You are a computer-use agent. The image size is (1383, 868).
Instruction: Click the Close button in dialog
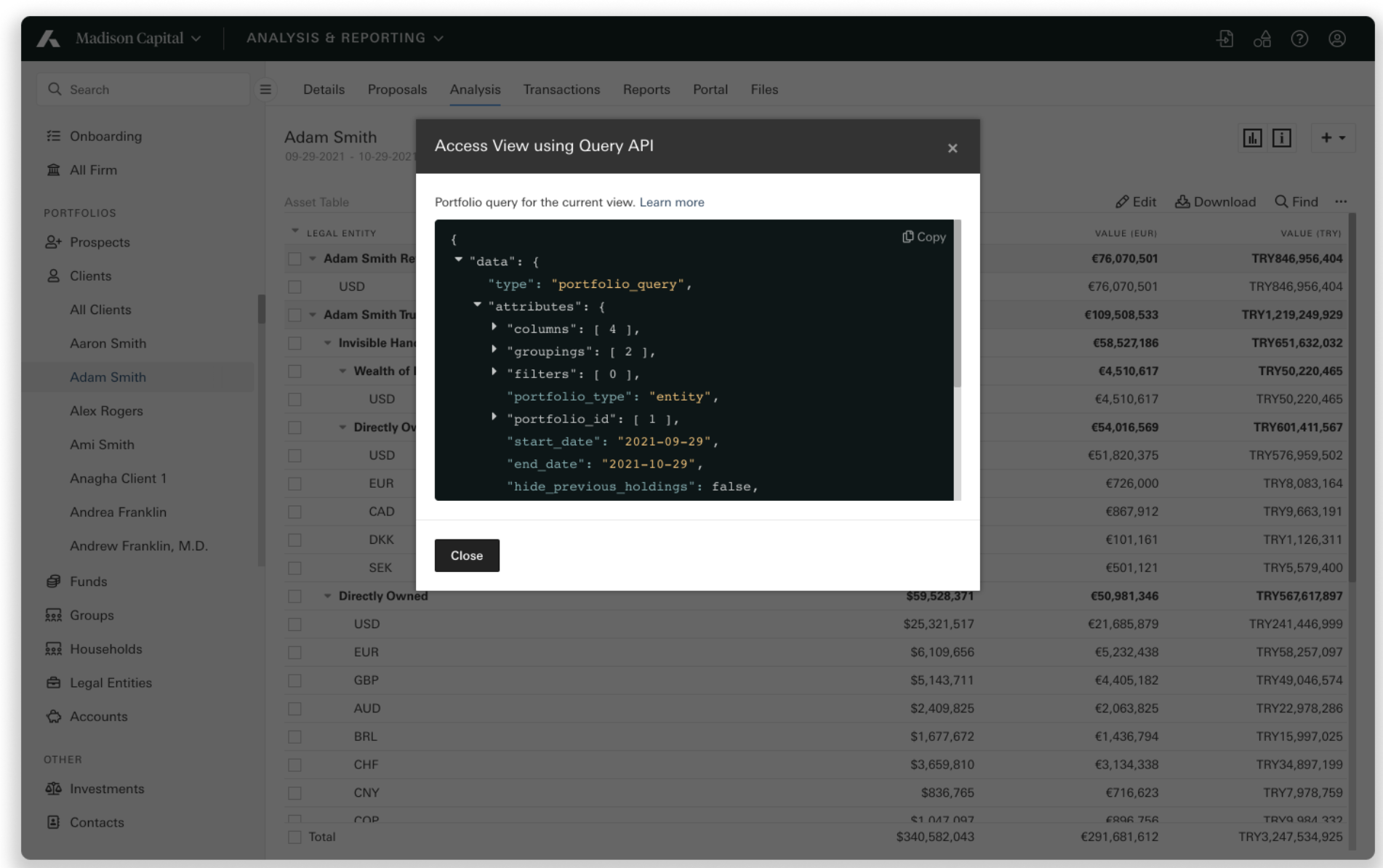467,555
